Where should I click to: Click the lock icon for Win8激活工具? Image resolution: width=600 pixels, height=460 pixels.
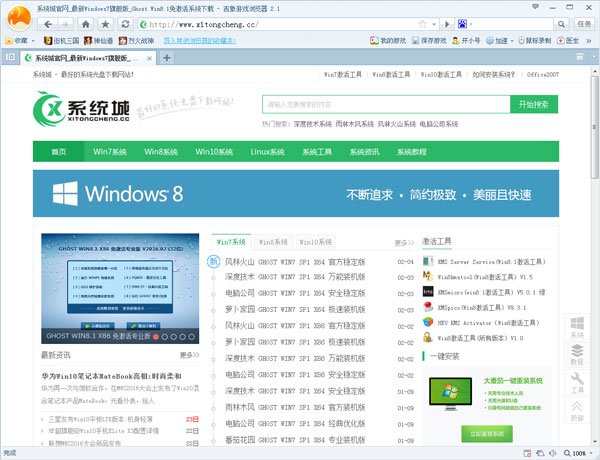pyautogui.click(x=428, y=338)
